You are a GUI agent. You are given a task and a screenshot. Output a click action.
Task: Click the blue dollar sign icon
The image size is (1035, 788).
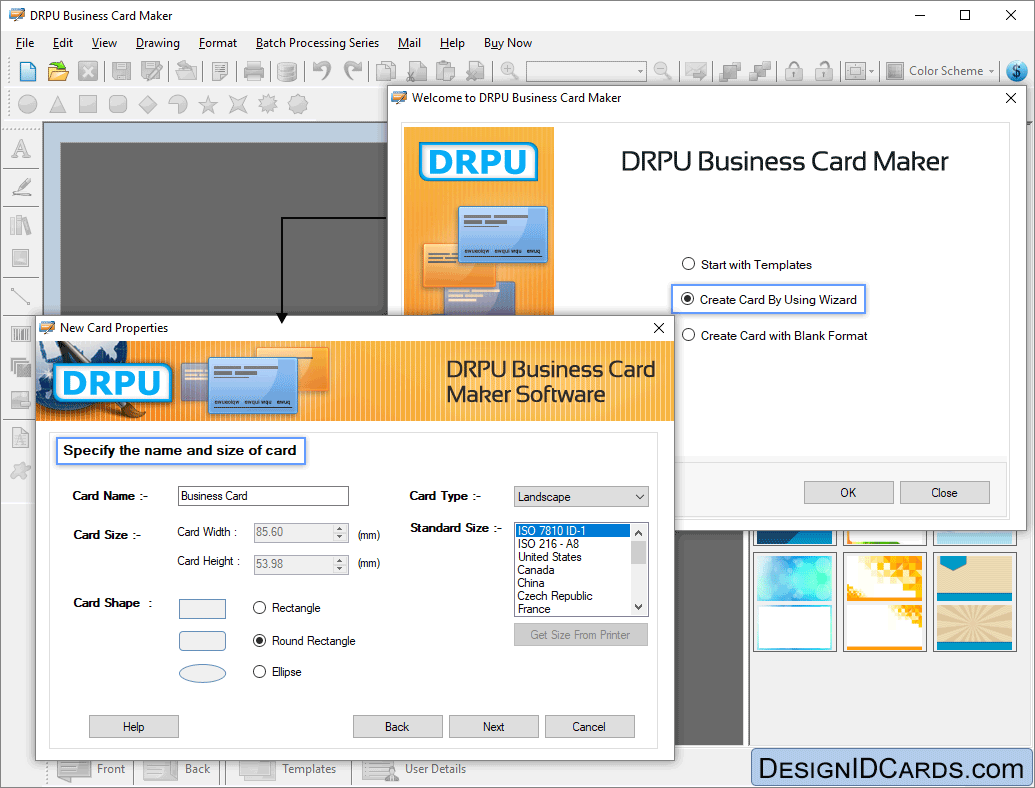click(x=1017, y=71)
